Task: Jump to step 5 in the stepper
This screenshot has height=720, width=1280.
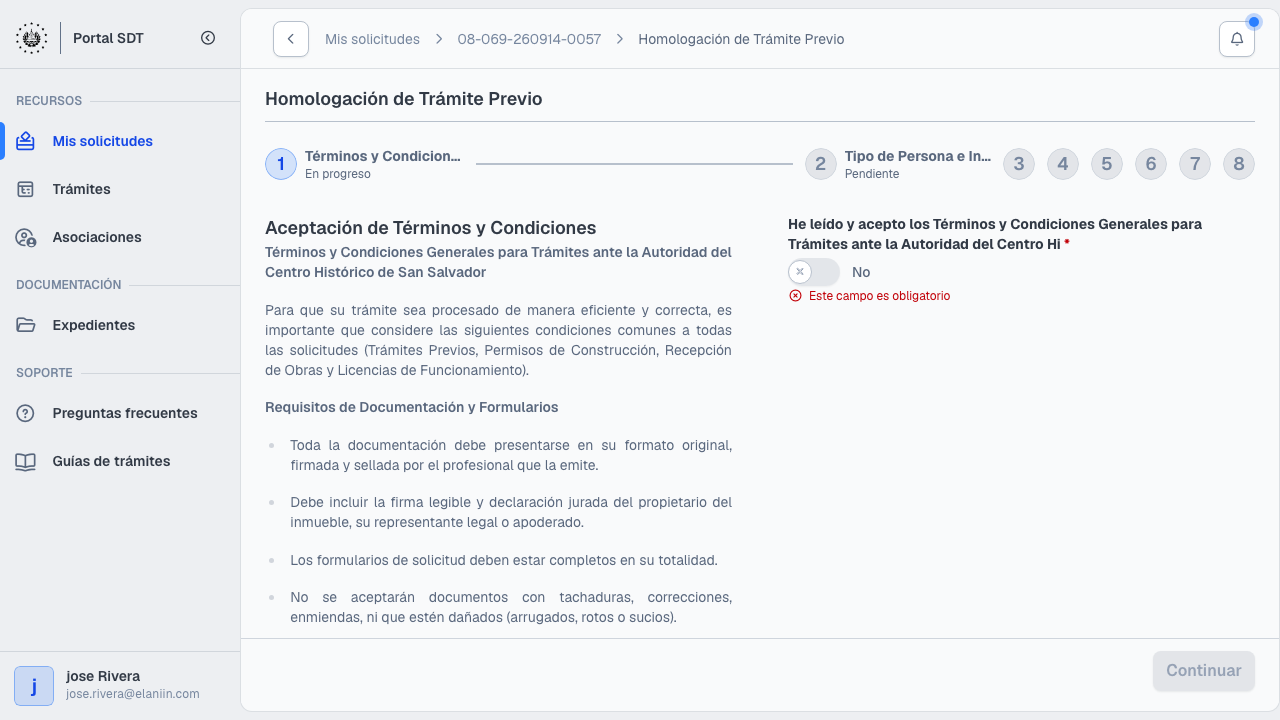Action: 1107,164
